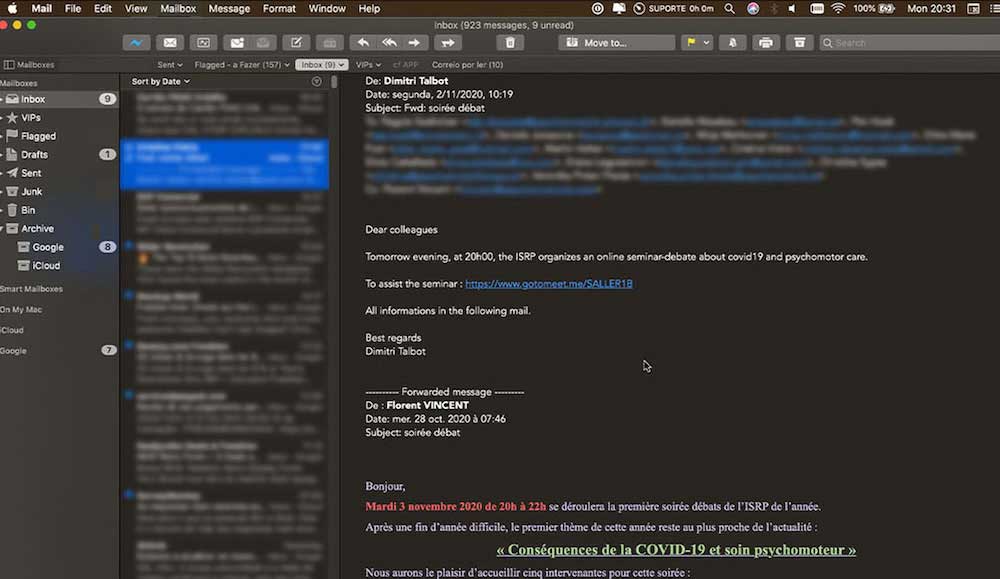Screen dimensions: 1000x579
Task: Open Flagged - a Fazer (157) dropdown
Action: coord(242,64)
